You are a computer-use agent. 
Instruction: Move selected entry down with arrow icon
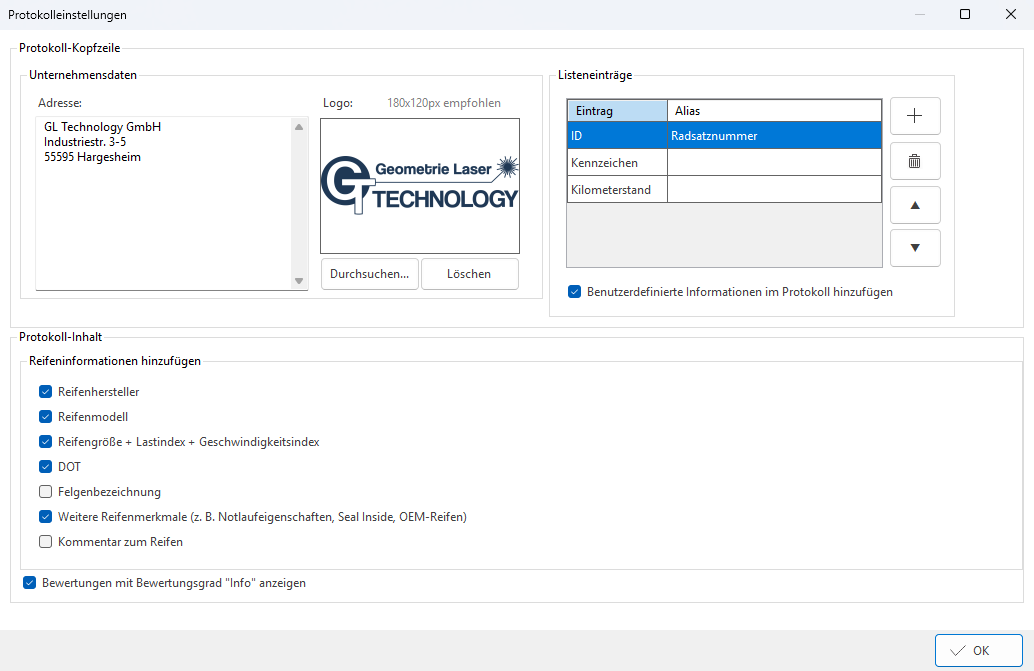(x=914, y=248)
